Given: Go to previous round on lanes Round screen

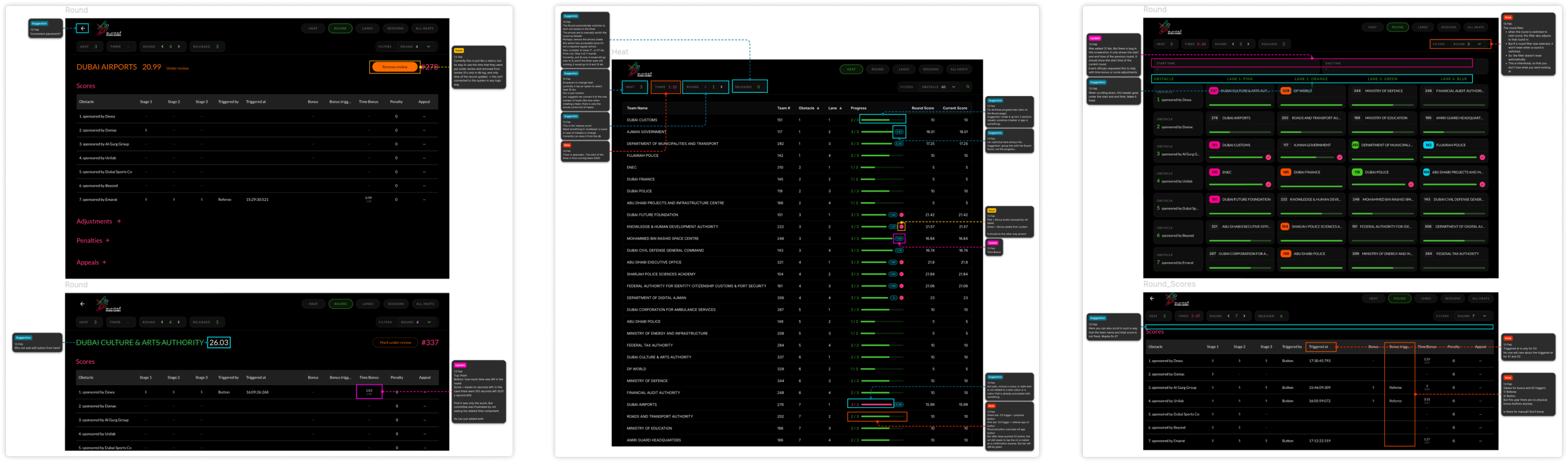Looking at the screenshot, I should 1233,44.
